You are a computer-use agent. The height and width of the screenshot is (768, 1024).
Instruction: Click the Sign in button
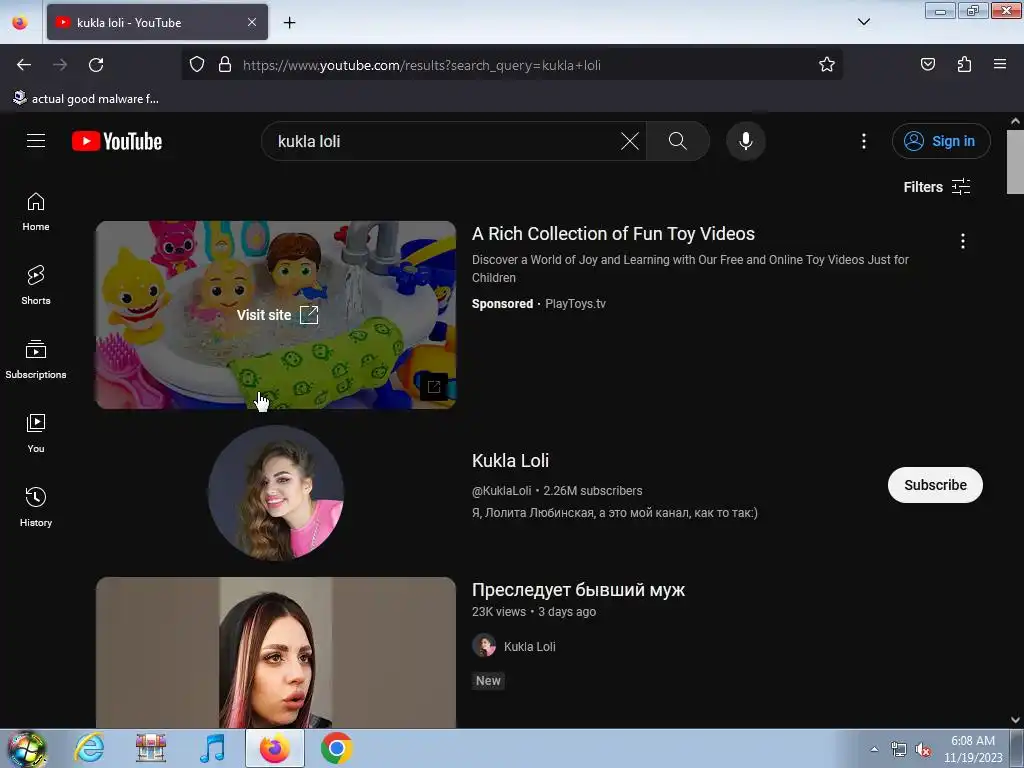[941, 141]
